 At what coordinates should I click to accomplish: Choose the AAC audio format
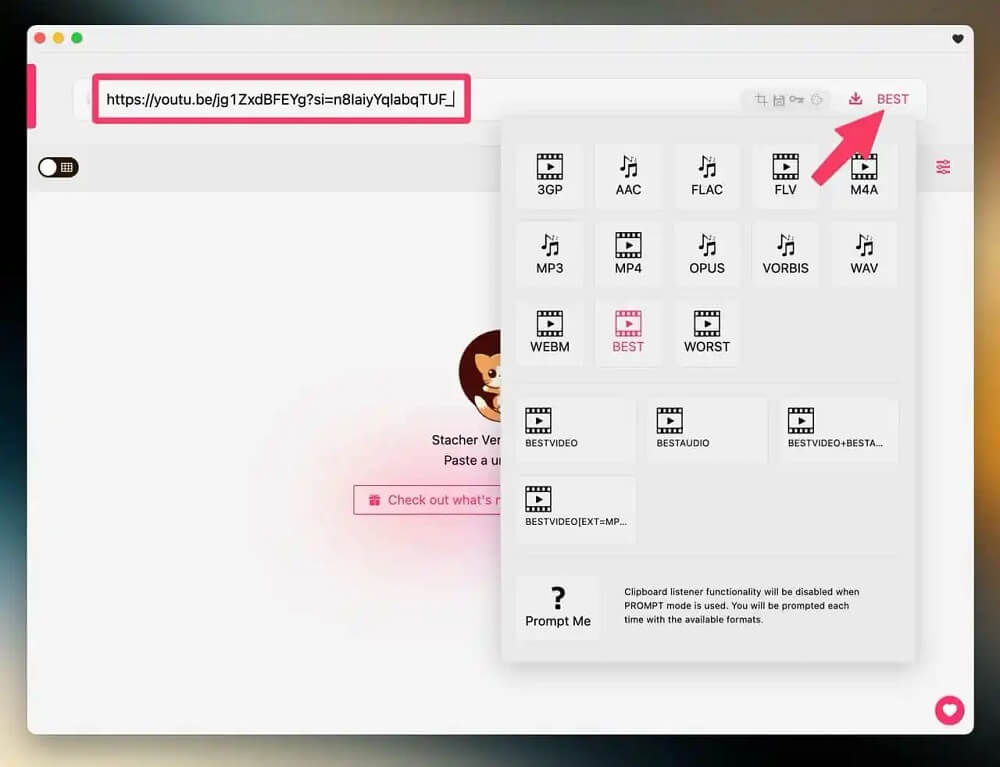pos(628,175)
